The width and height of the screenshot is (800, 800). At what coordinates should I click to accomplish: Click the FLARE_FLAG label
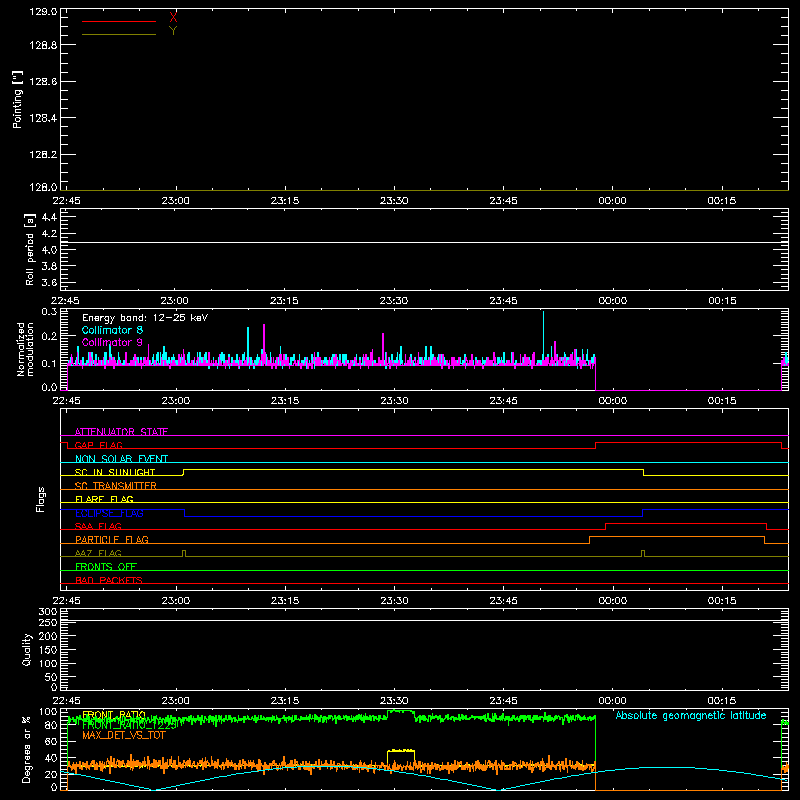pos(104,499)
